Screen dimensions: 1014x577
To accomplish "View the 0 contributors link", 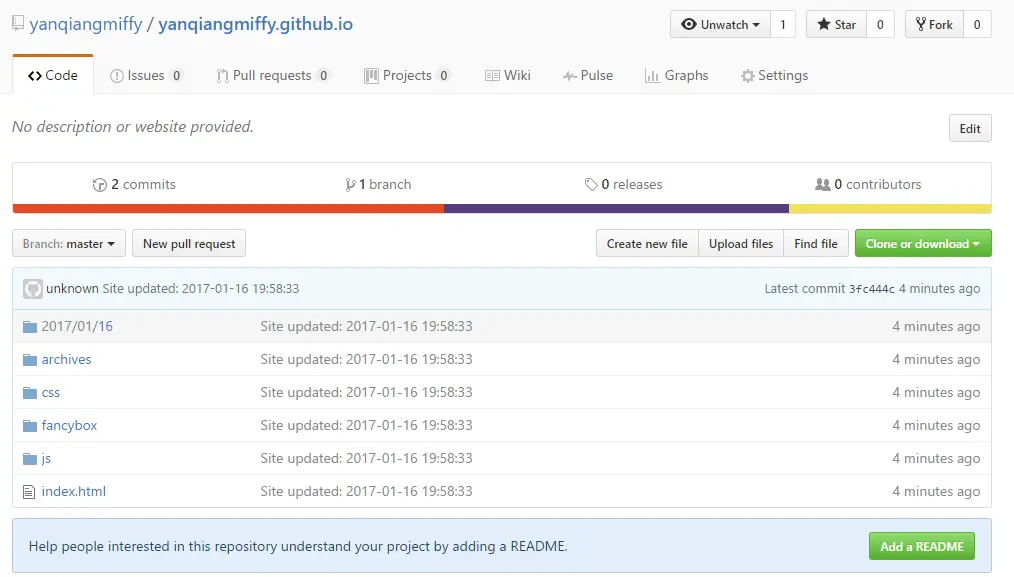I will click(868, 184).
